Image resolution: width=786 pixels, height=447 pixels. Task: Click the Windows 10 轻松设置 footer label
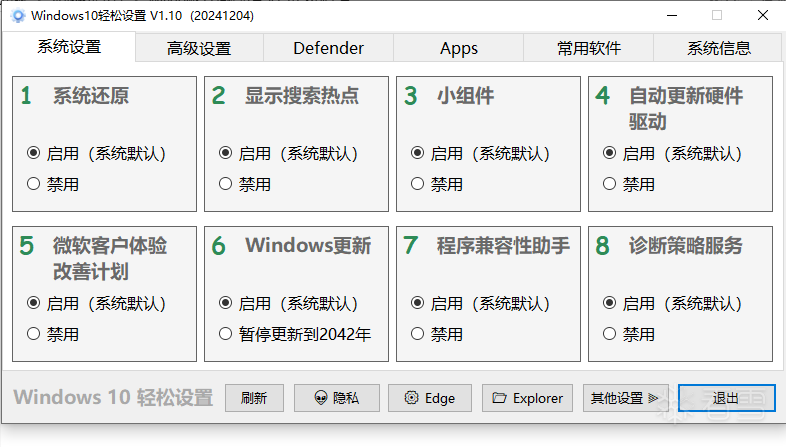click(x=113, y=397)
